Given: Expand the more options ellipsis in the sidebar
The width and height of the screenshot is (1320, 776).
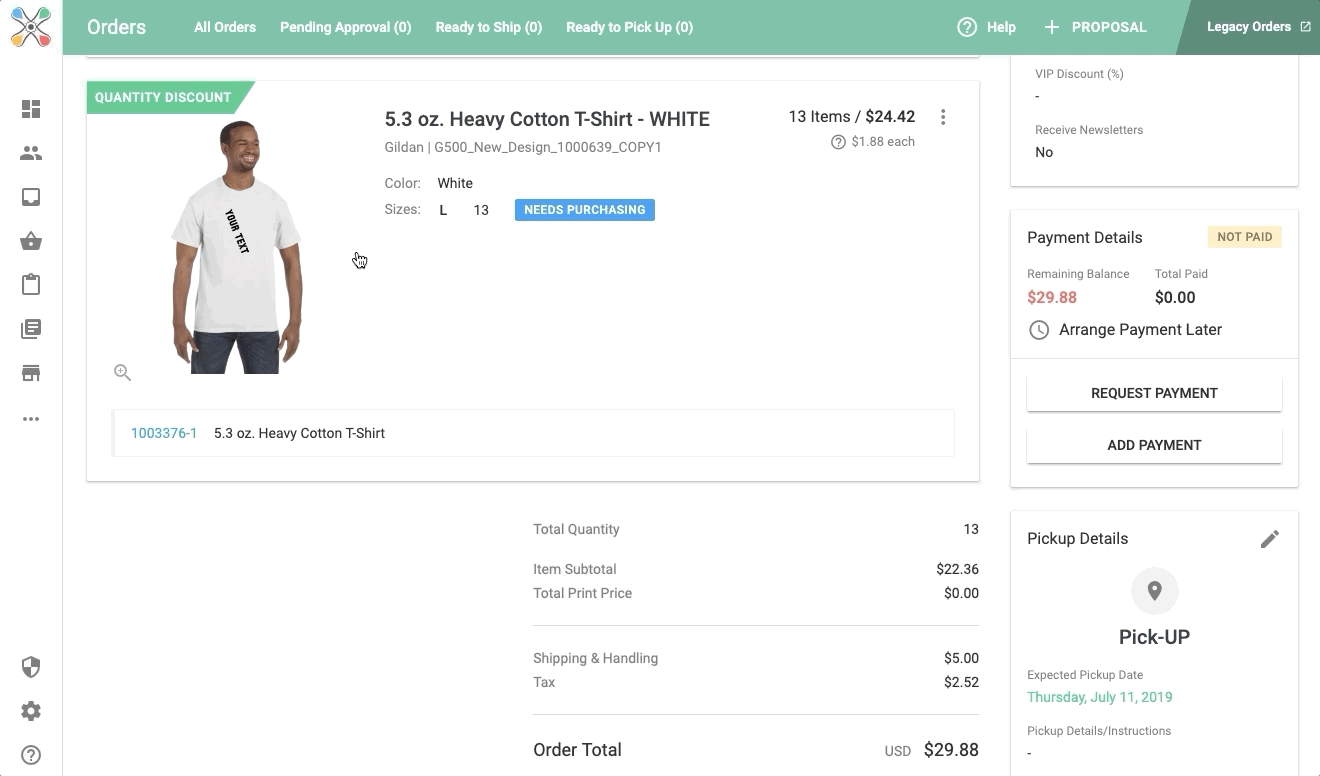Looking at the screenshot, I should coord(31,418).
